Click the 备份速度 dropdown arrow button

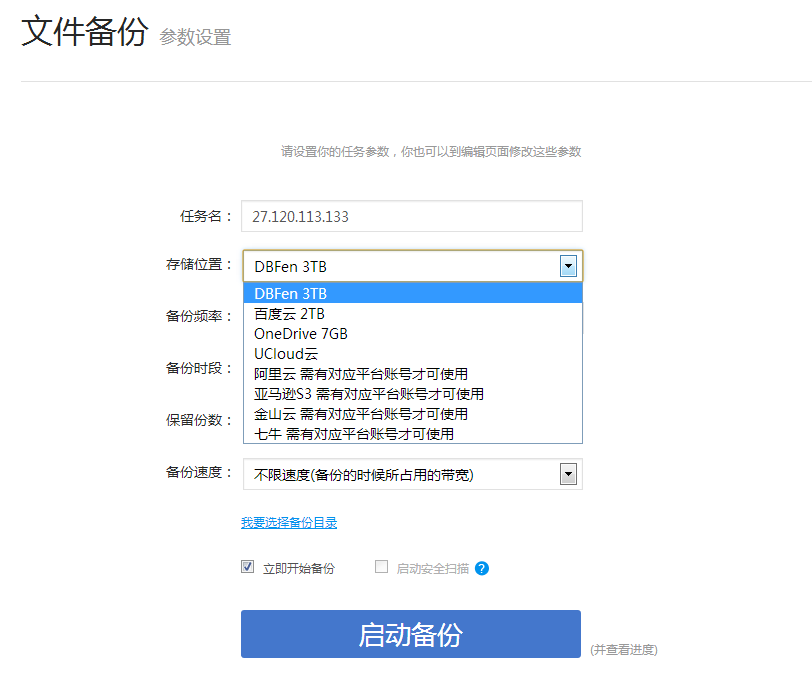coord(568,474)
